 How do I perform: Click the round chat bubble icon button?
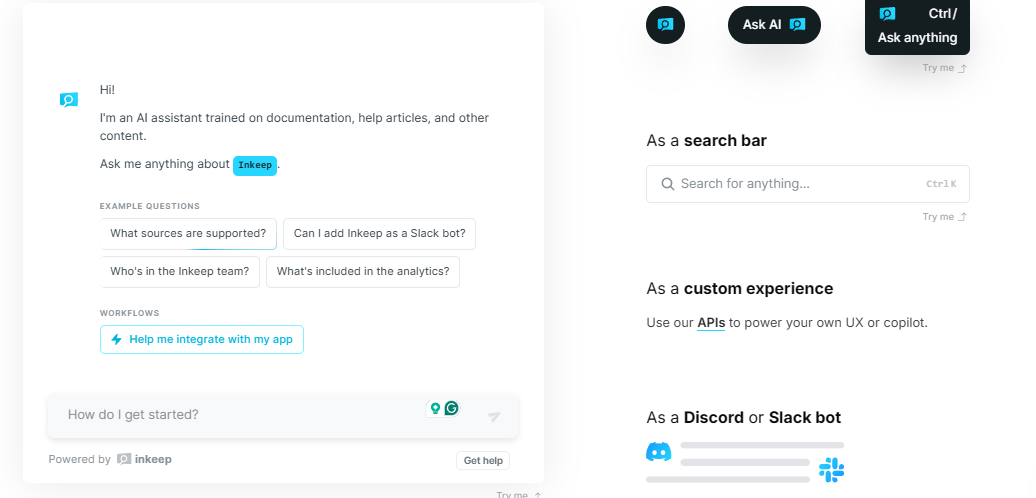click(x=665, y=24)
